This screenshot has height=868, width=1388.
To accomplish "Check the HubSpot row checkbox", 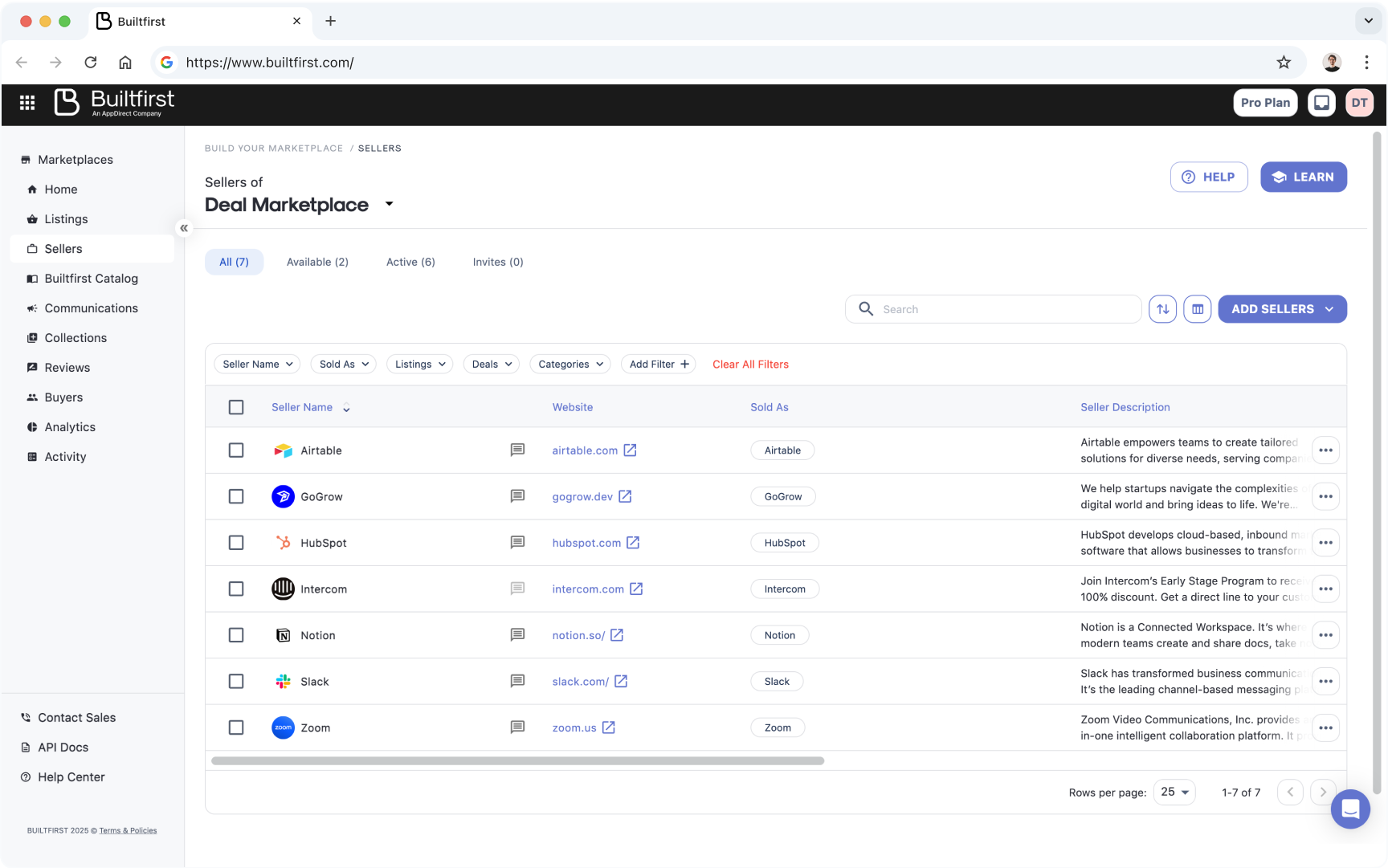I will tap(236, 543).
